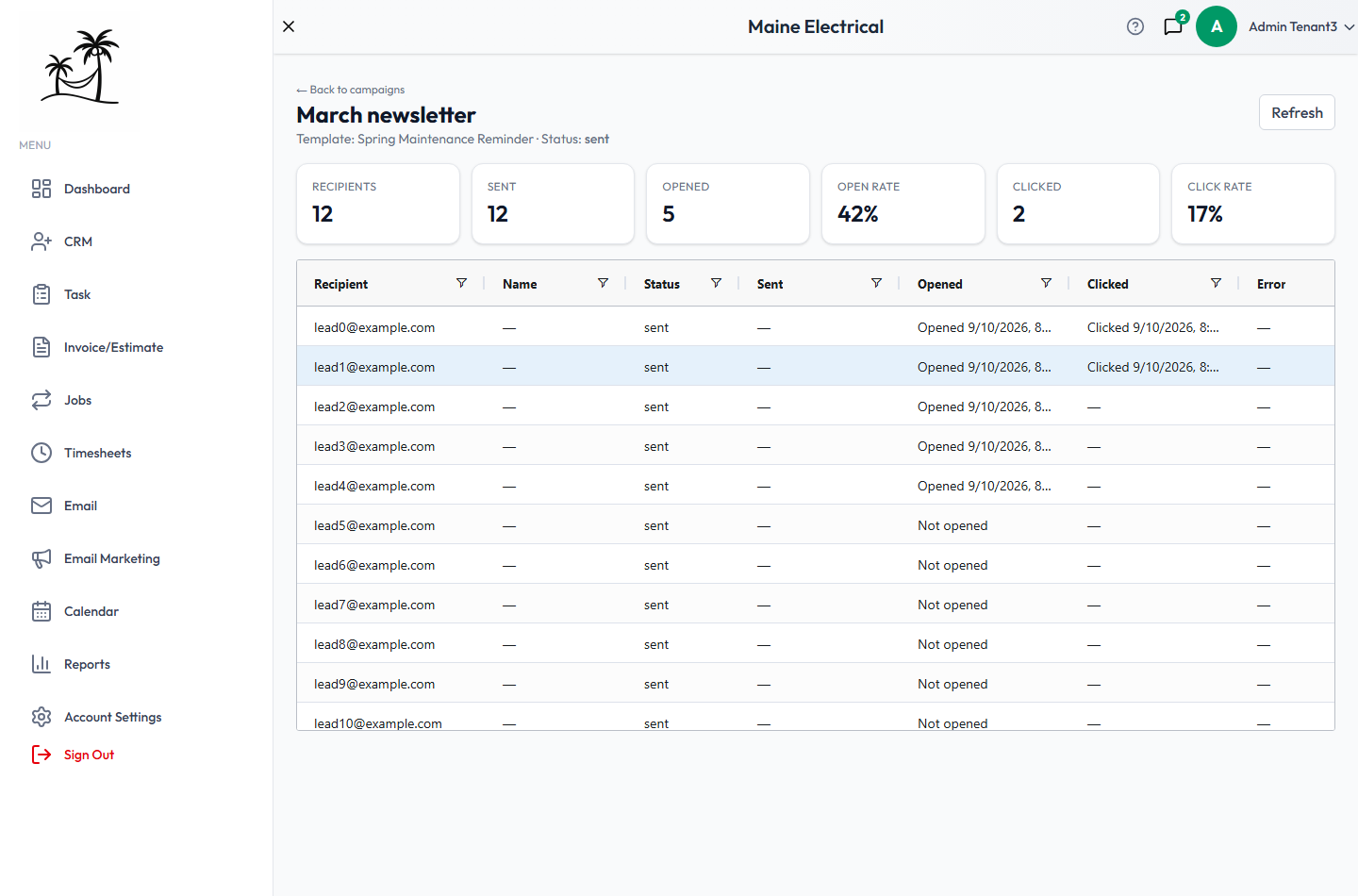Open Reports from the menu
This screenshot has height=896, width=1358.
tap(87, 664)
